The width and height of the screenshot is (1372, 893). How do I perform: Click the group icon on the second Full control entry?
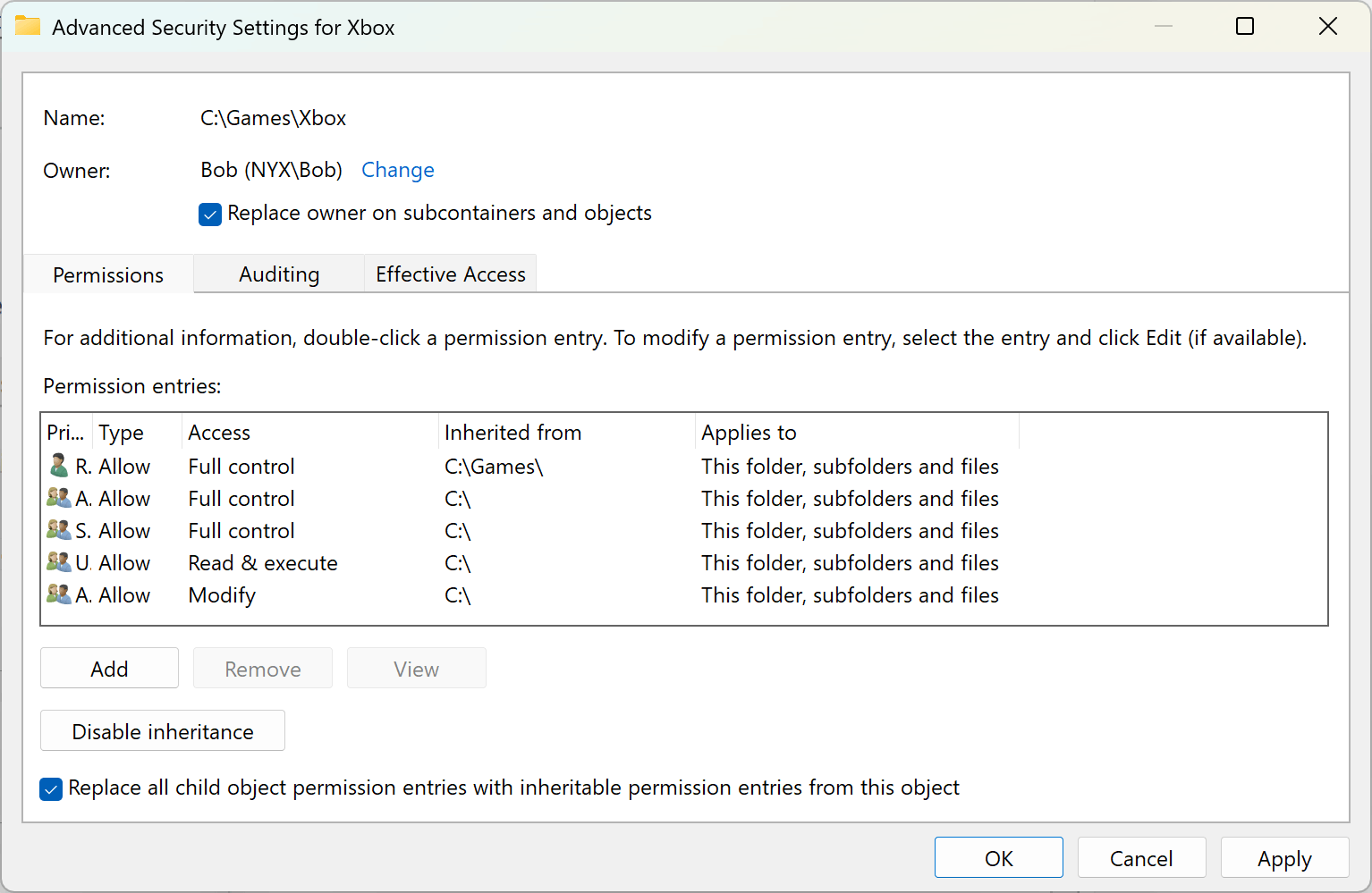tap(59, 498)
